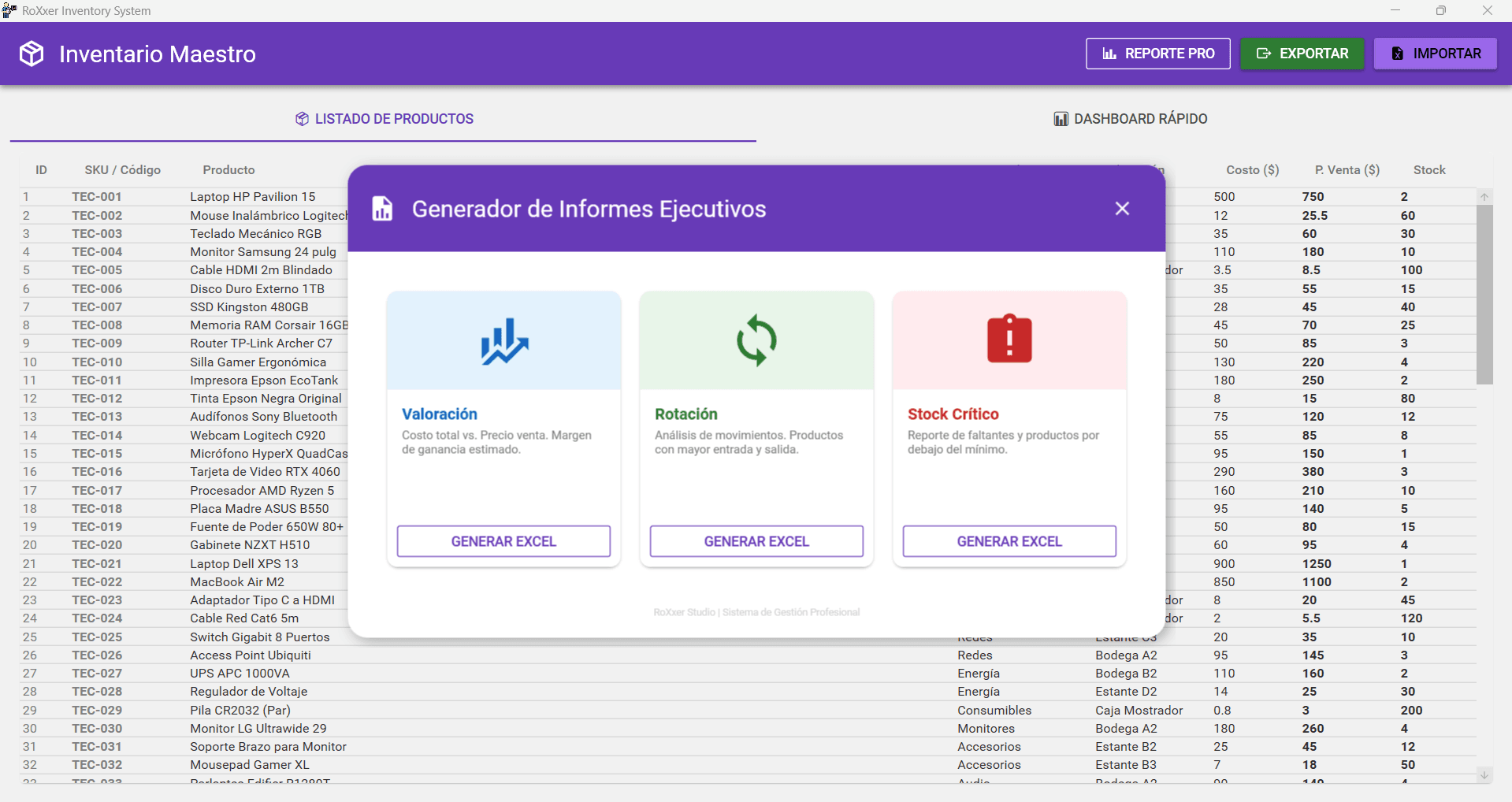Screen dimensions: 1512x802
Task: Click the Costo ($) column header
Action: 1253,170
